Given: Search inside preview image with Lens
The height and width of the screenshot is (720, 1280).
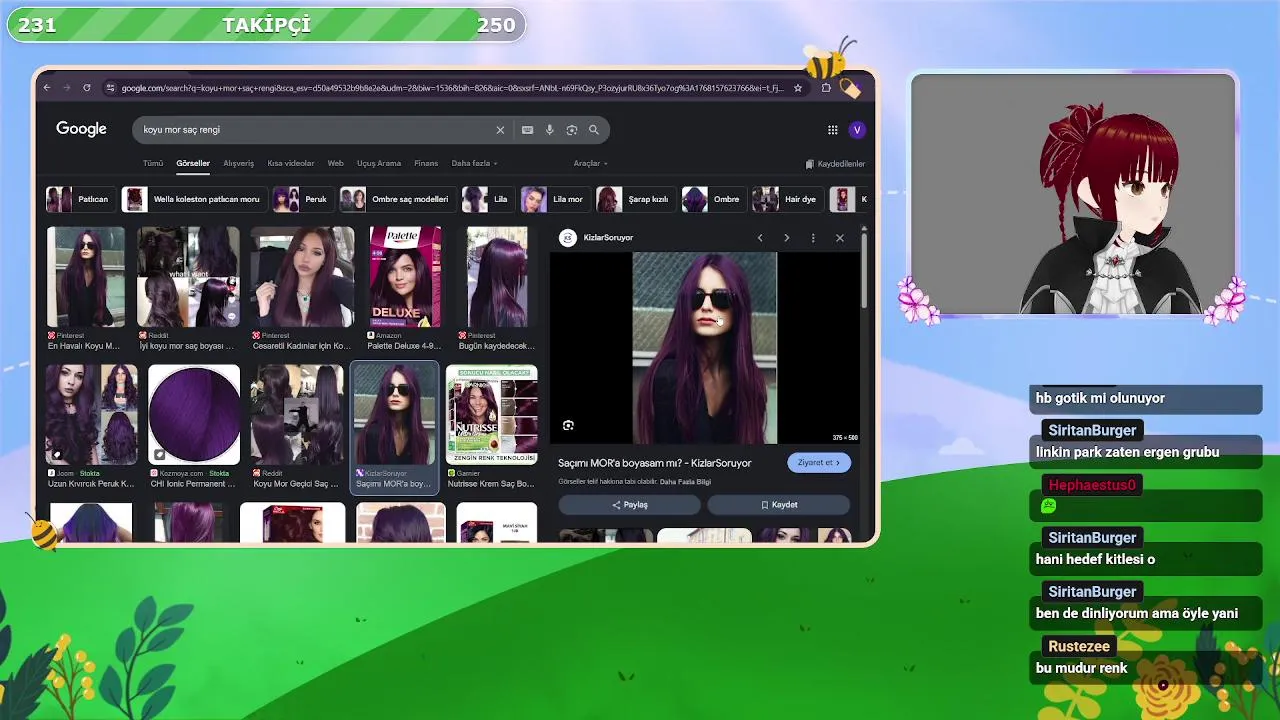Looking at the screenshot, I should (x=568, y=425).
